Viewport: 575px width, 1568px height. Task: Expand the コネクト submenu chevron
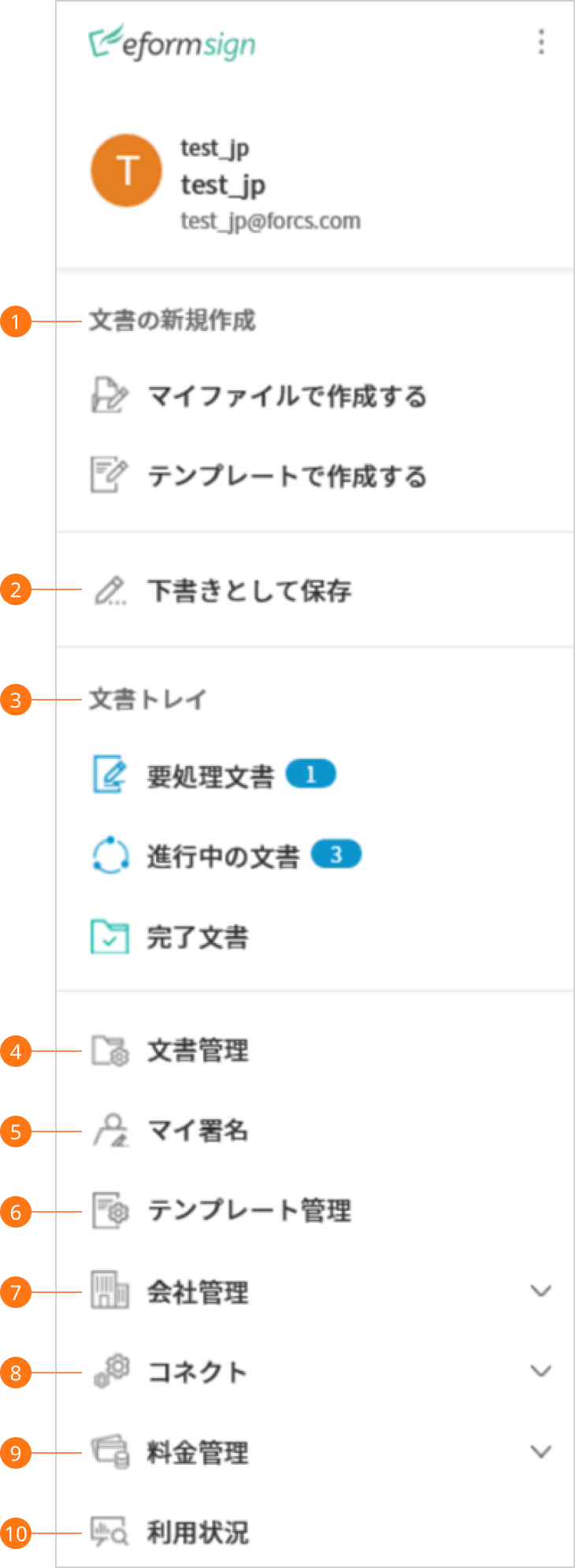540,1372
